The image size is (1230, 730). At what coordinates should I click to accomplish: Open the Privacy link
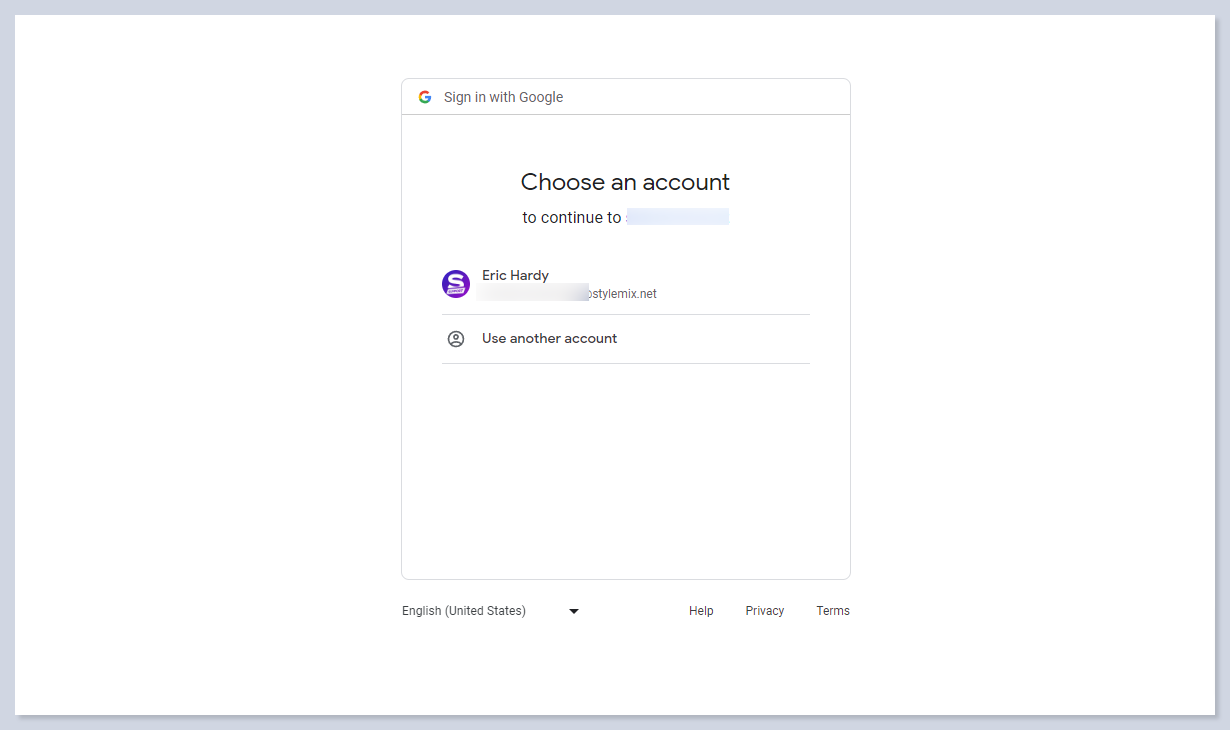point(764,611)
